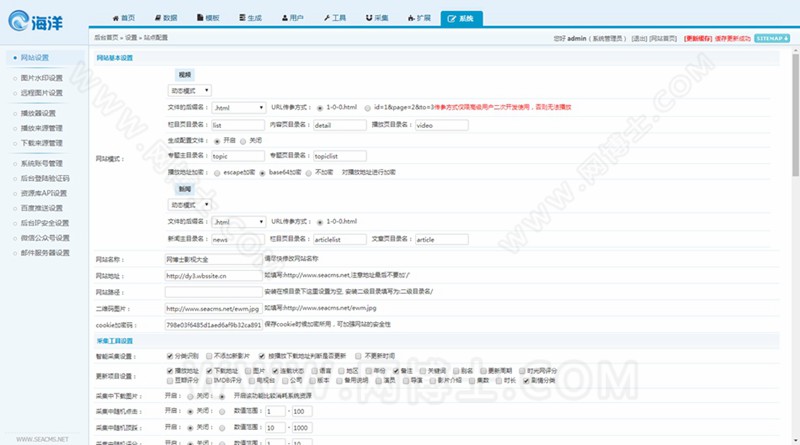Open 播放器设置 in the sidebar

point(38,113)
